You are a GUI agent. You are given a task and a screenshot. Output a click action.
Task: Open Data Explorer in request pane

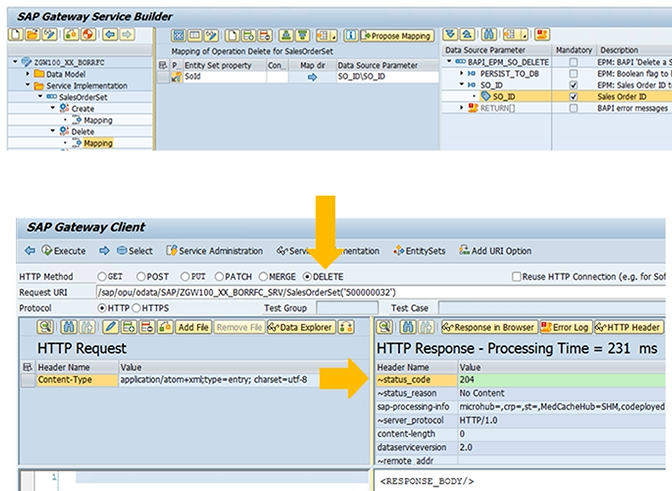click(x=303, y=327)
